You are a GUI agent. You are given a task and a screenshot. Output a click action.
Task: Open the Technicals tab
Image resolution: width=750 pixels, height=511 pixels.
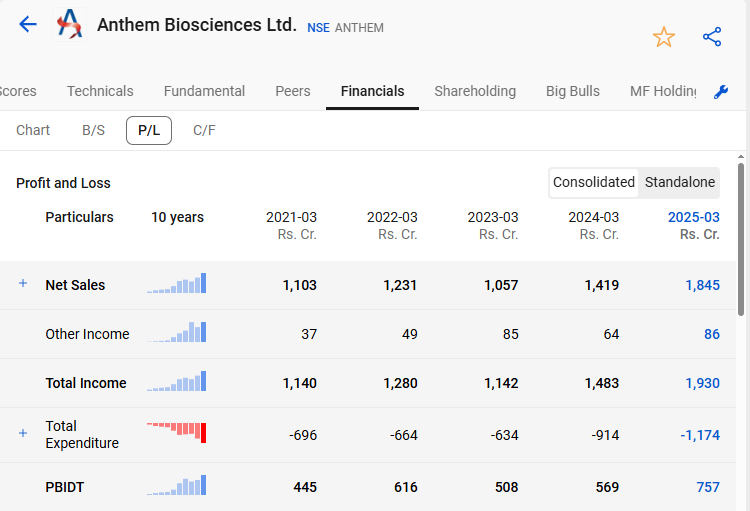pos(100,91)
